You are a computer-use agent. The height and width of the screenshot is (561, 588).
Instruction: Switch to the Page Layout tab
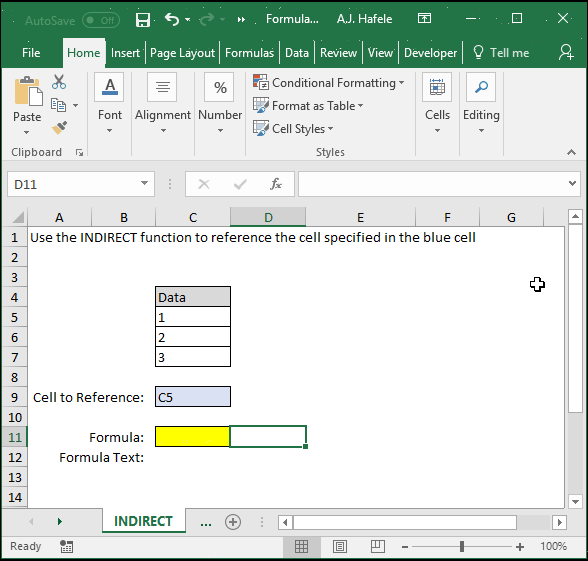click(x=182, y=53)
